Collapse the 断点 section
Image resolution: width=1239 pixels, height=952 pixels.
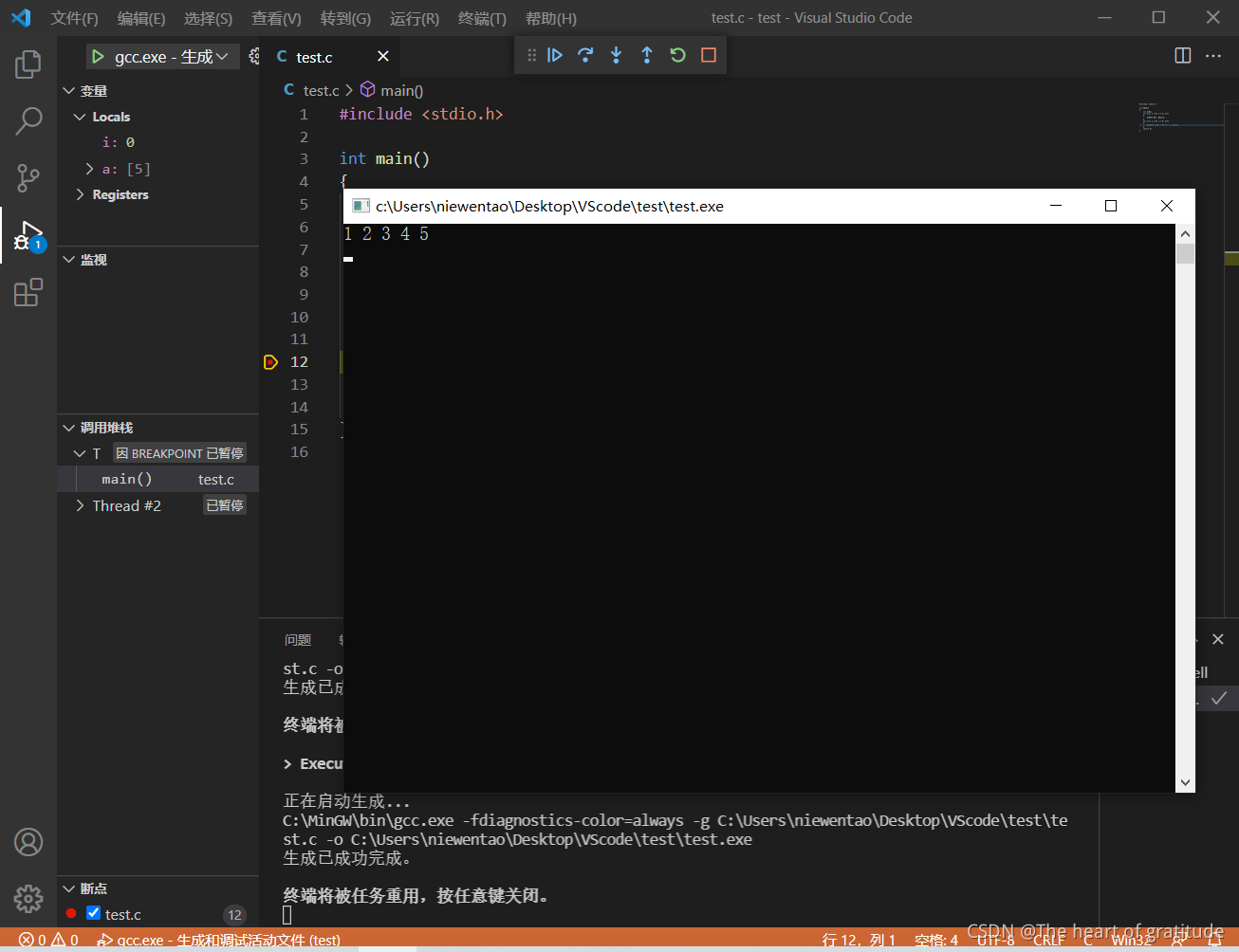point(68,888)
